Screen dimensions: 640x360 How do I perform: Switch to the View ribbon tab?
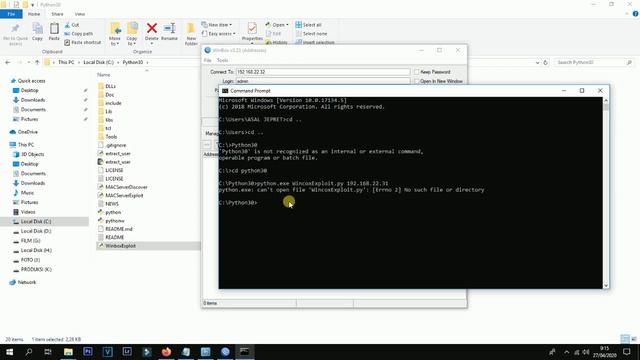(80, 14)
